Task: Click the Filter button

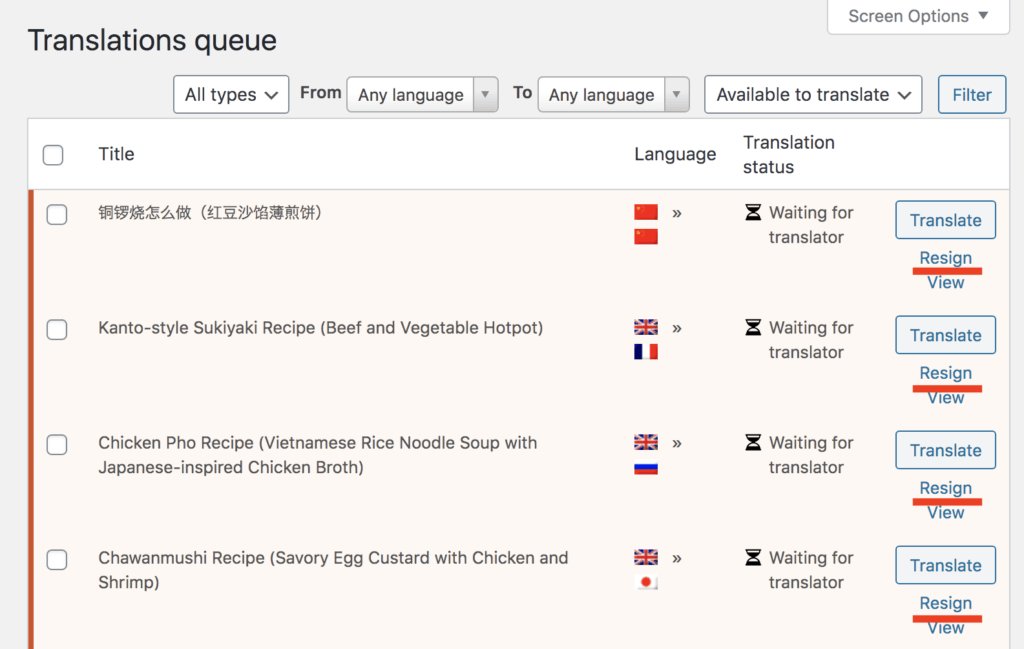Action: (972, 95)
